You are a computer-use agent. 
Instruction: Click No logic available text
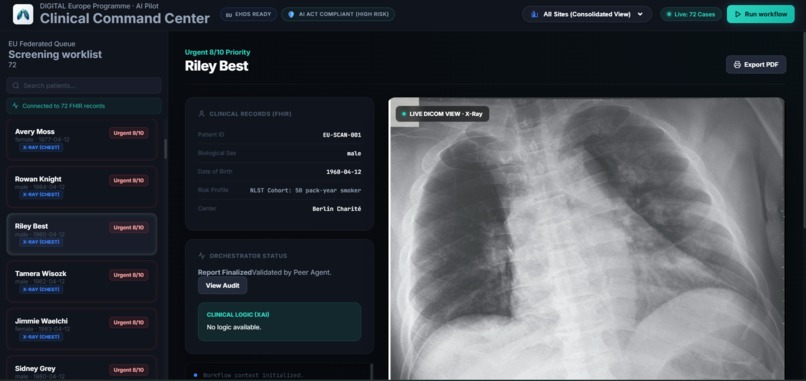click(234, 327)
